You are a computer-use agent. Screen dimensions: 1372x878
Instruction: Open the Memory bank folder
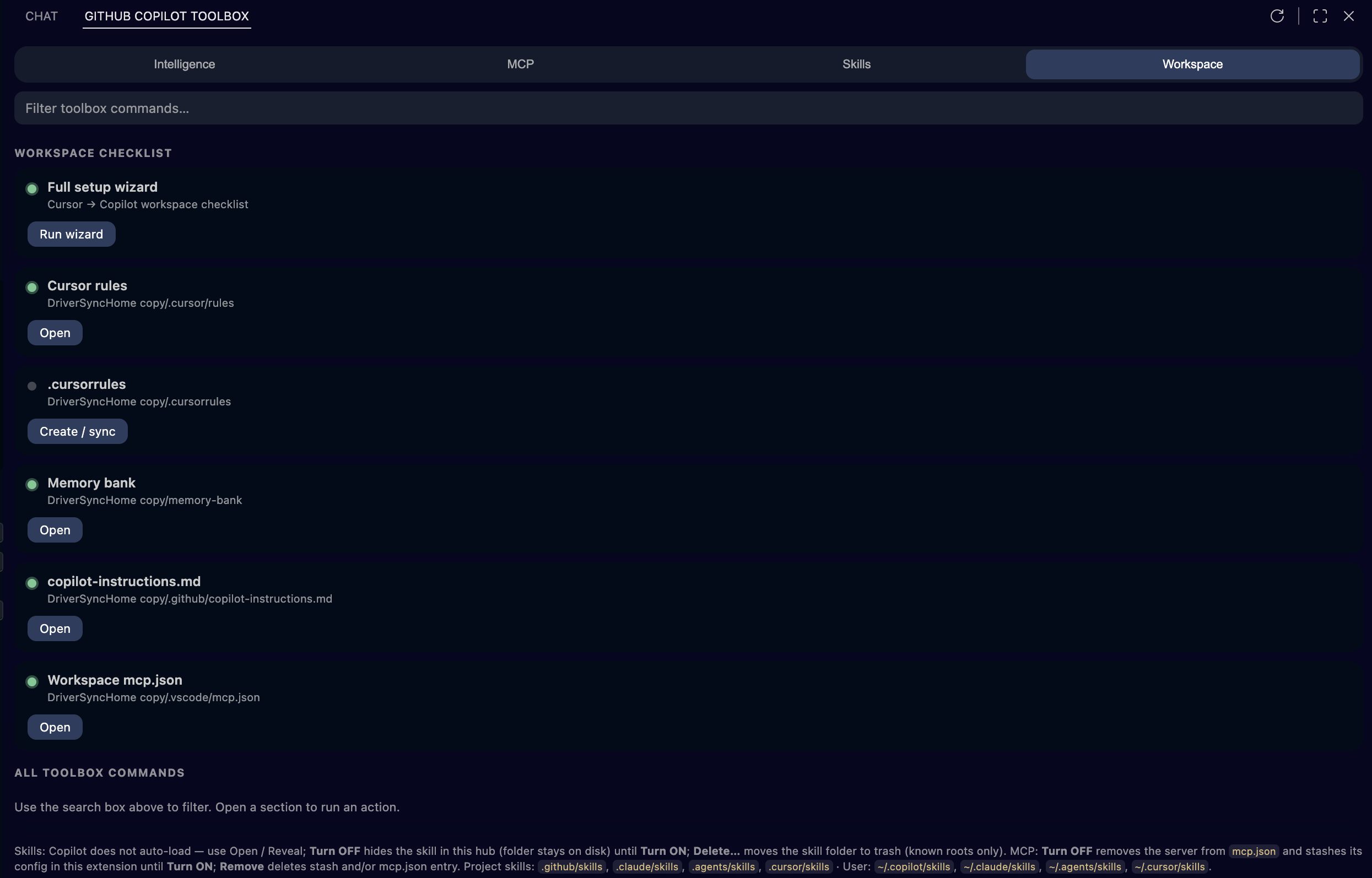[x=55, y=530]
